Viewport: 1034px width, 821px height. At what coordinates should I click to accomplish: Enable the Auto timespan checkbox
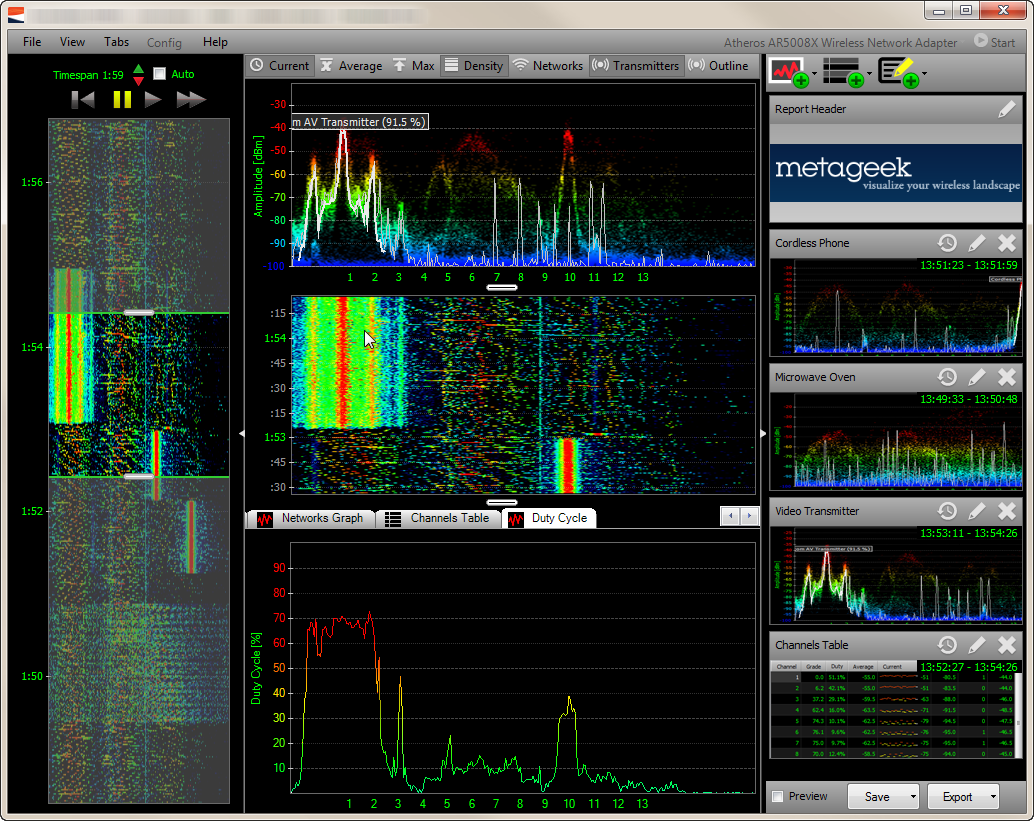pos(159,74)
